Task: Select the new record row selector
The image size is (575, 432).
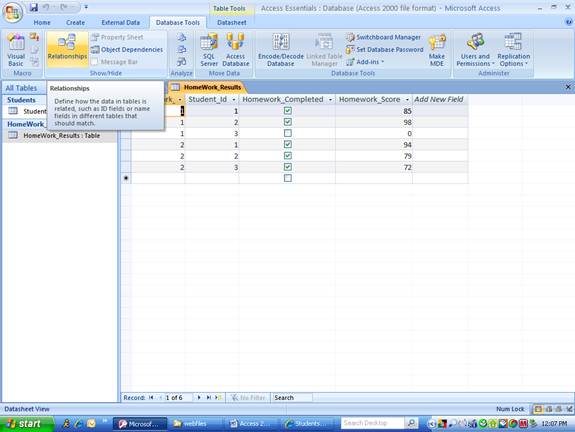Action: (x=126, y=178)
